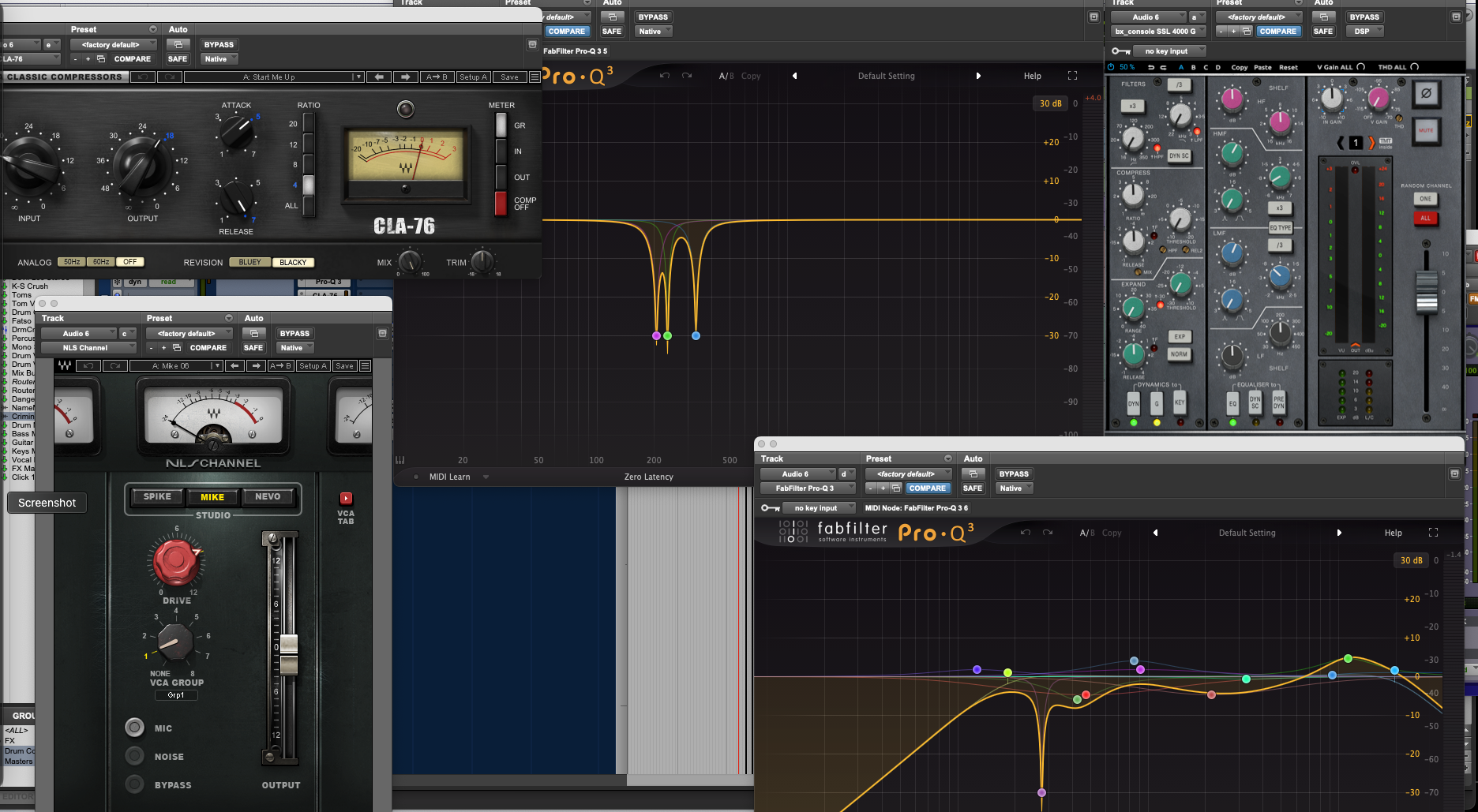Image resolution: width=1478 pixels, height=812 pixels.
Task: Click the orange next channel arrow on SSL console
Action: (x=1371, y=143)
